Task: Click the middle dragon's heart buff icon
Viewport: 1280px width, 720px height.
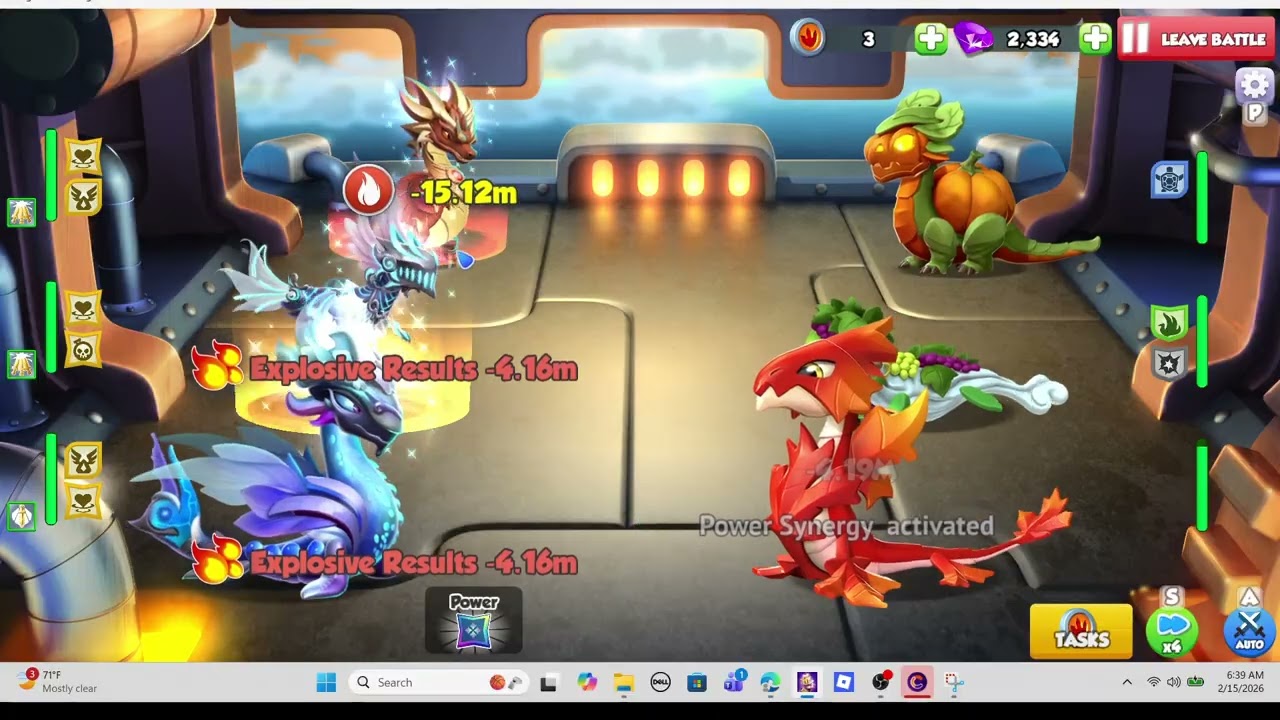Action: click(x=83, y=308)
